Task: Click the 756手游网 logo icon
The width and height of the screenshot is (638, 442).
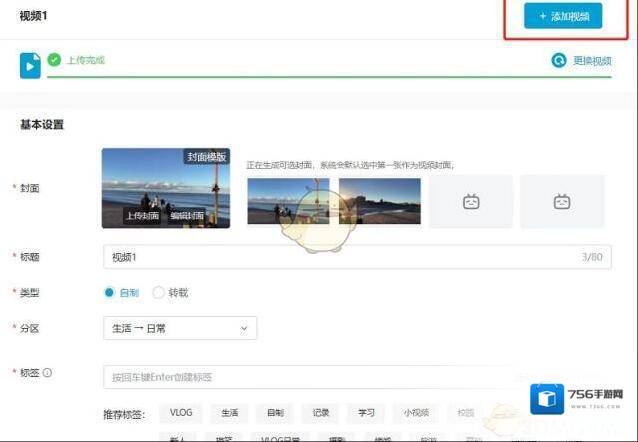Action: coord(547,400)
